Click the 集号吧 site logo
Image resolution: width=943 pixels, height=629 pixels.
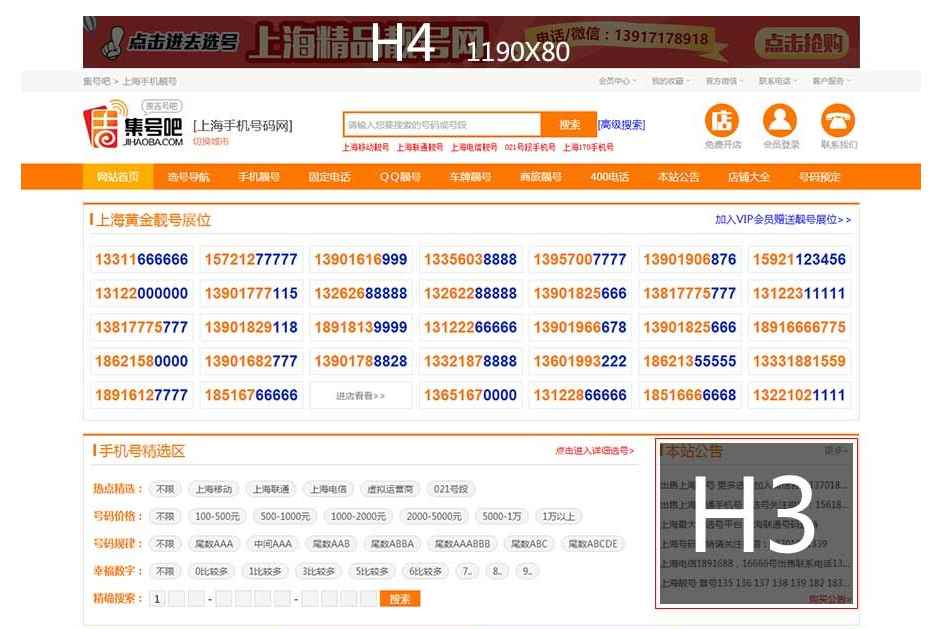133,124
